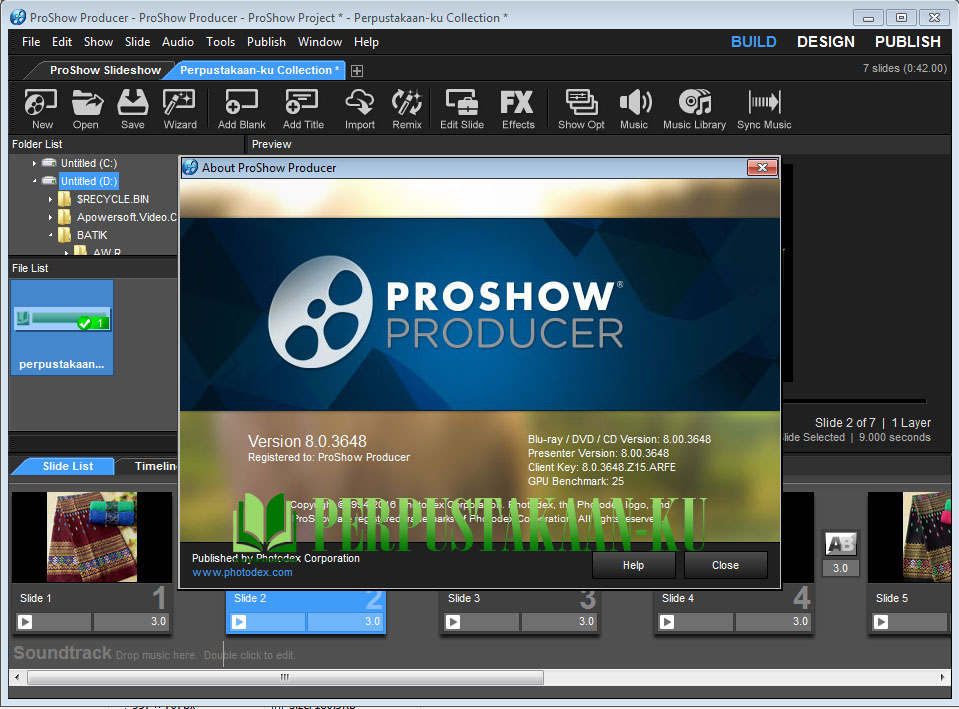Viewport: 959px width, 709px height.
Task: Expand the Untitled (C:) drive
Action: coord(34,163)
